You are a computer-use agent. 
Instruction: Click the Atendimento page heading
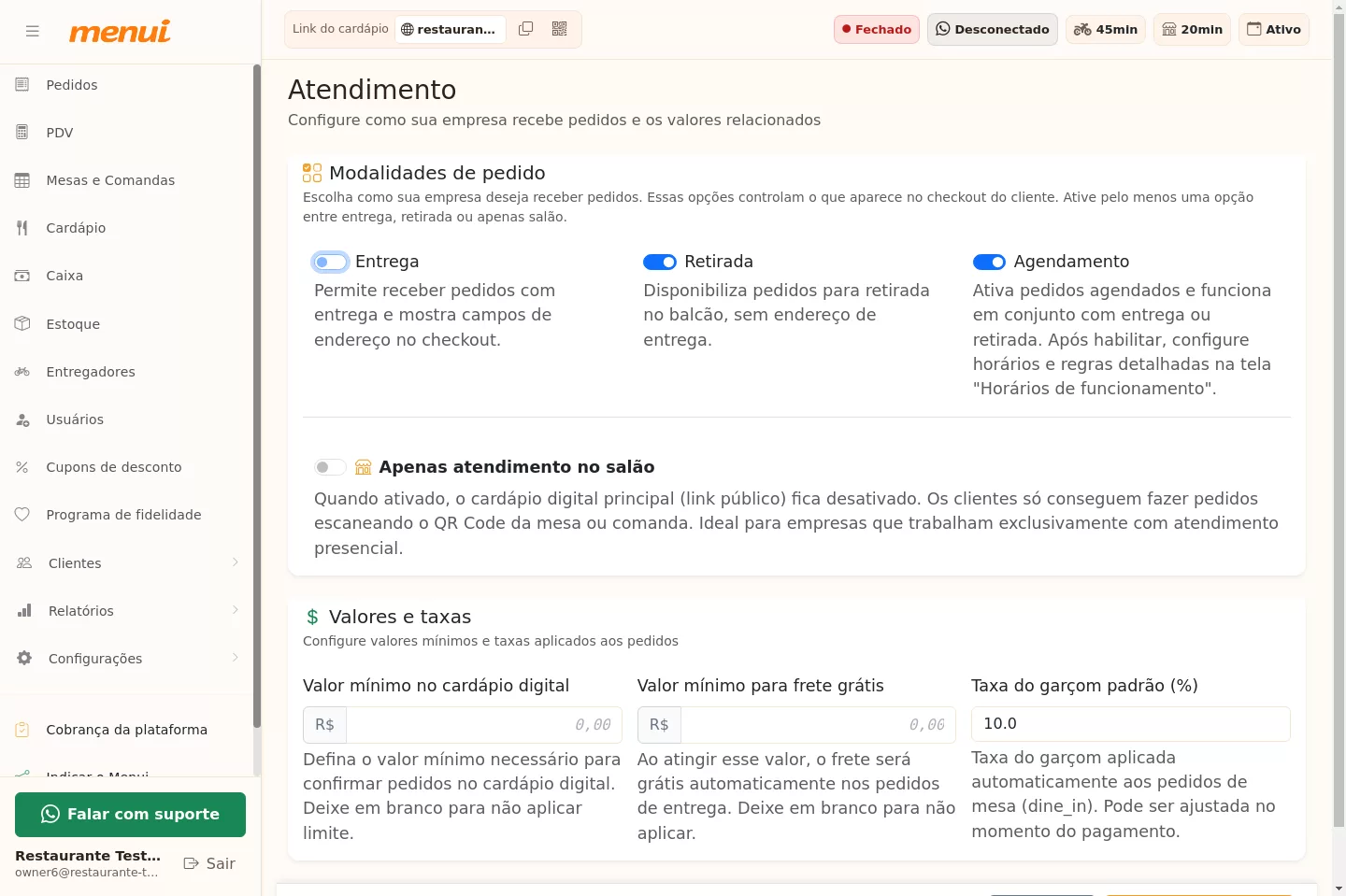(372, 90)
